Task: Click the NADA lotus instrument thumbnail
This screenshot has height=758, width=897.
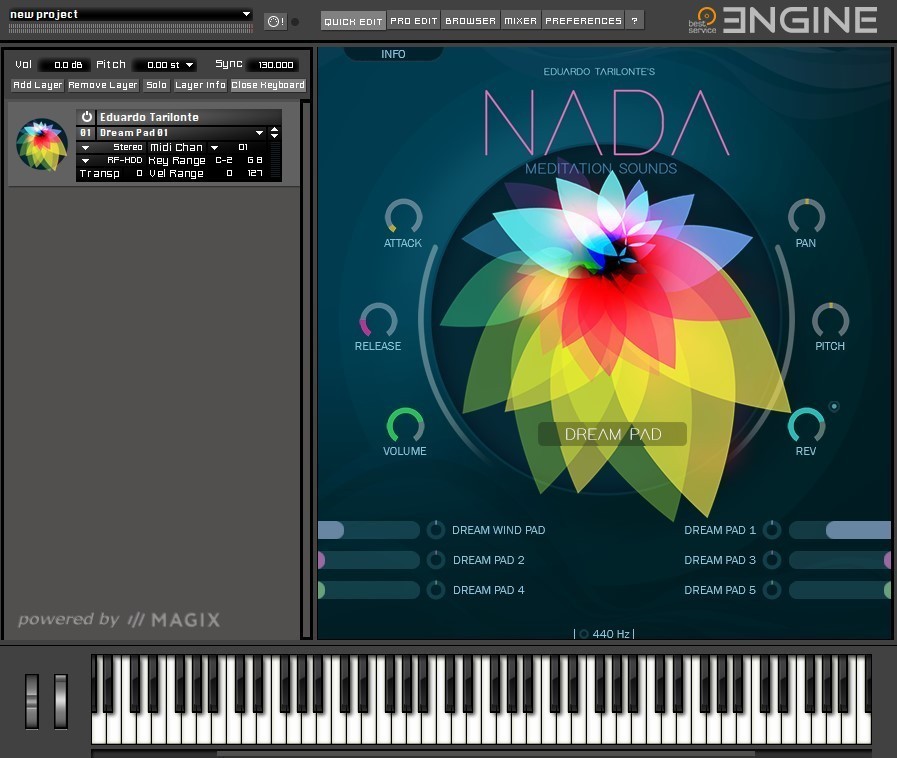Action: 42,145
